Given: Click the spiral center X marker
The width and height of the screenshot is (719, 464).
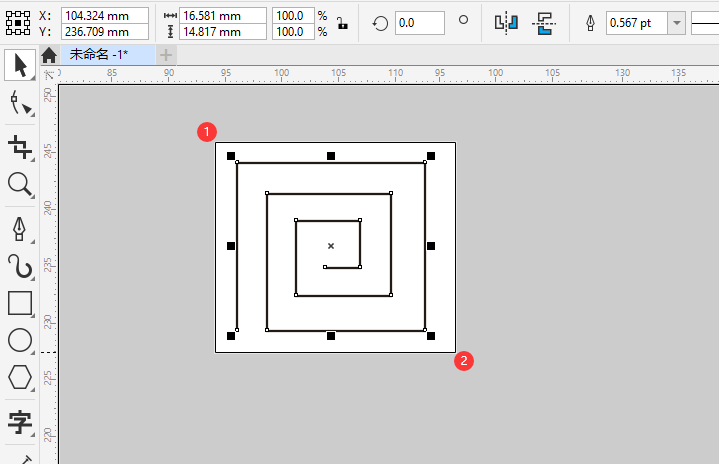Looking at the screenshot, I should (x=331, y=246).
